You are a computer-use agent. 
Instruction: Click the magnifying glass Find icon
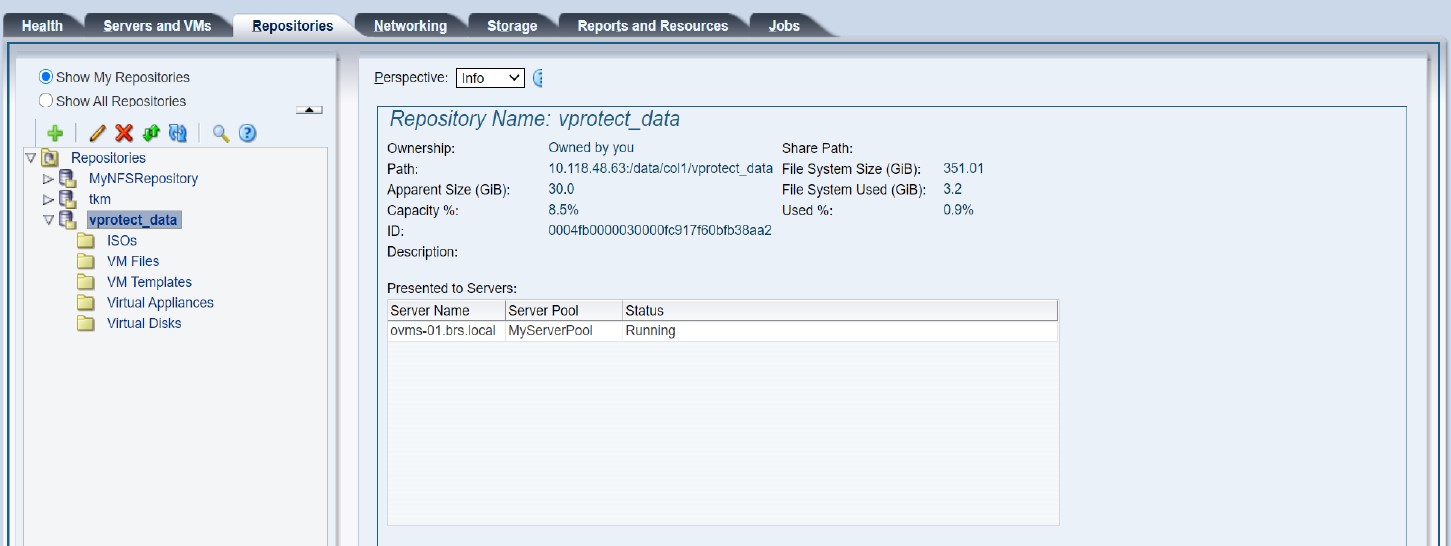pyautogui.click(x=221, y=133)
